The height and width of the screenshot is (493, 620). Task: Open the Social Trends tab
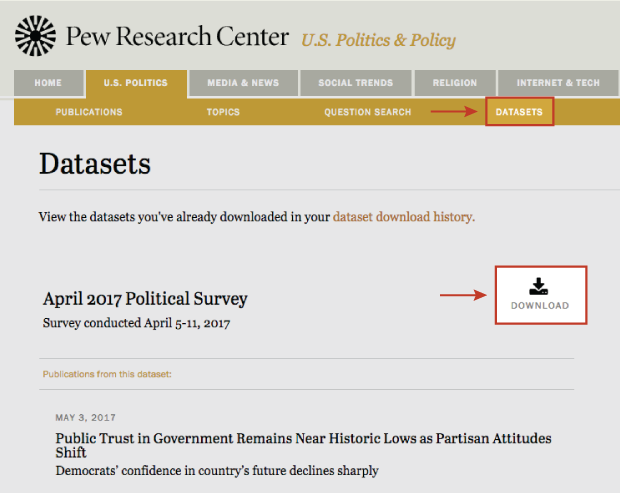(x=356, y=83)
